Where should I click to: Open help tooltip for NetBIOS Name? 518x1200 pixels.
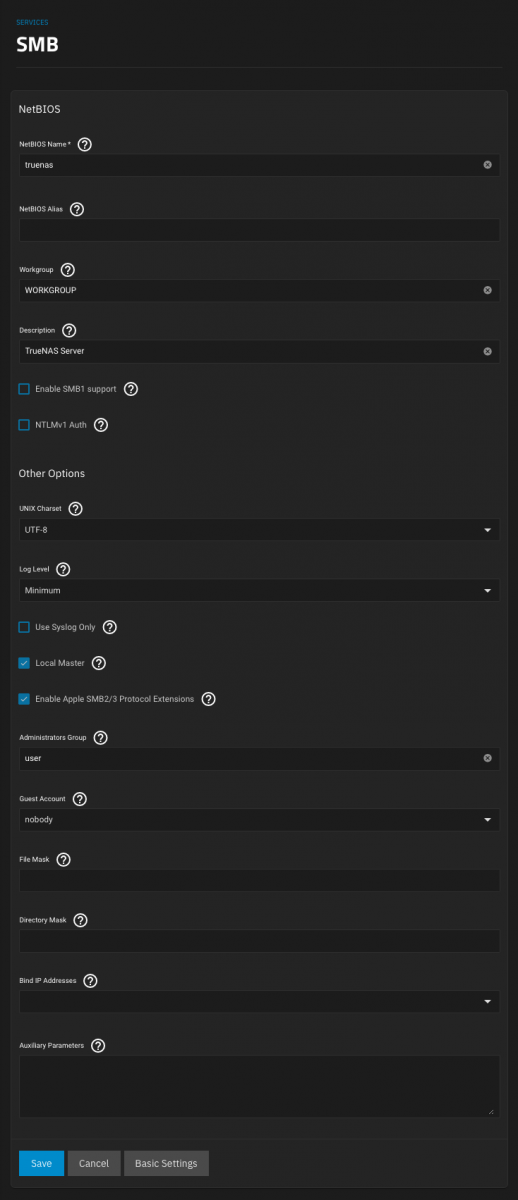point(85,144)
